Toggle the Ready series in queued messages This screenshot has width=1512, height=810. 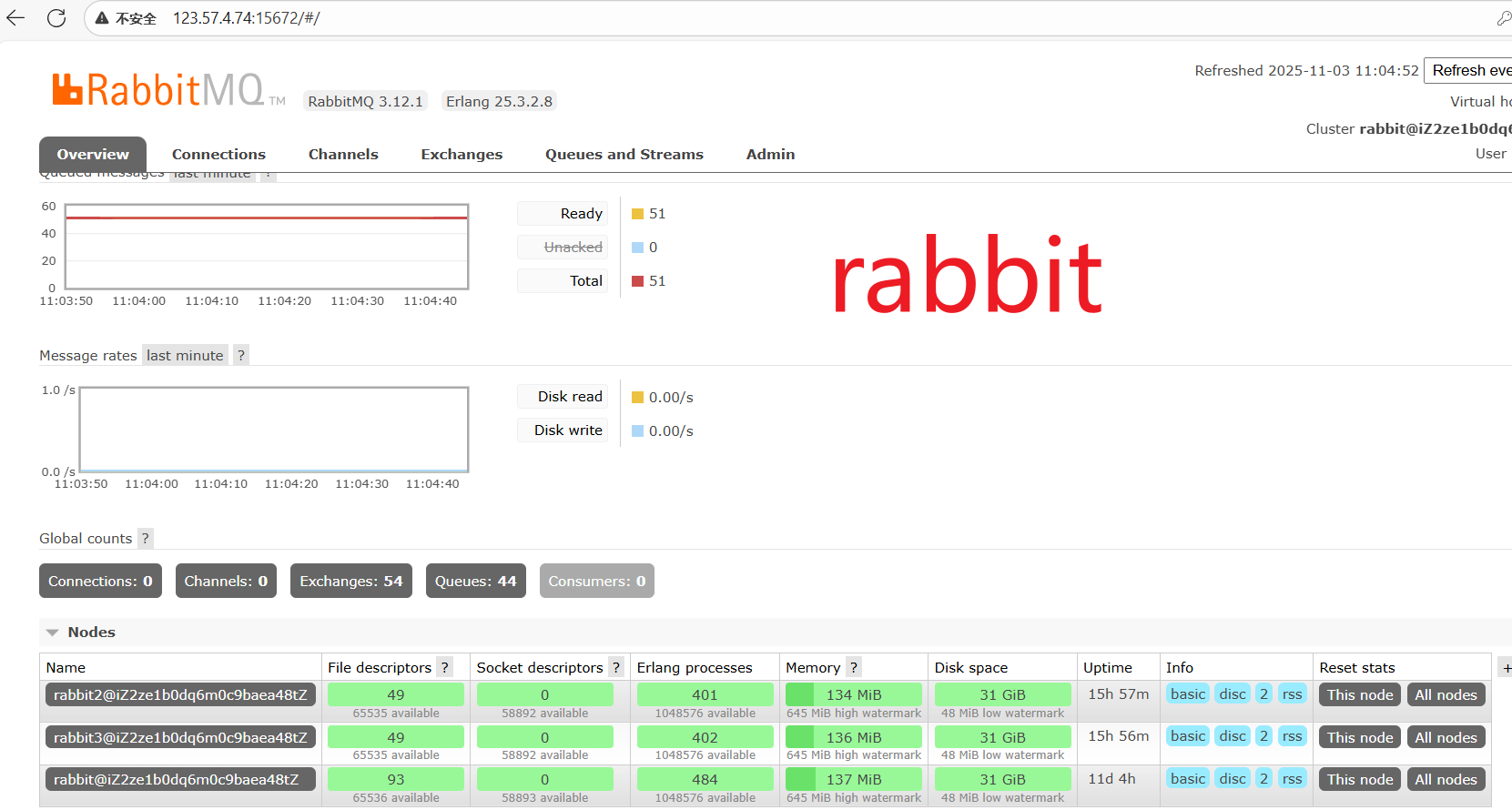pos(563,214)
